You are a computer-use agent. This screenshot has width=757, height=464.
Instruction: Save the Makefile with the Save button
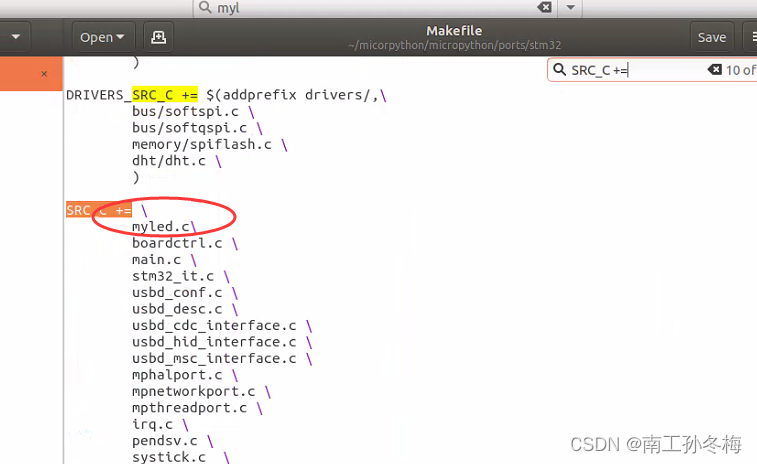712,37
